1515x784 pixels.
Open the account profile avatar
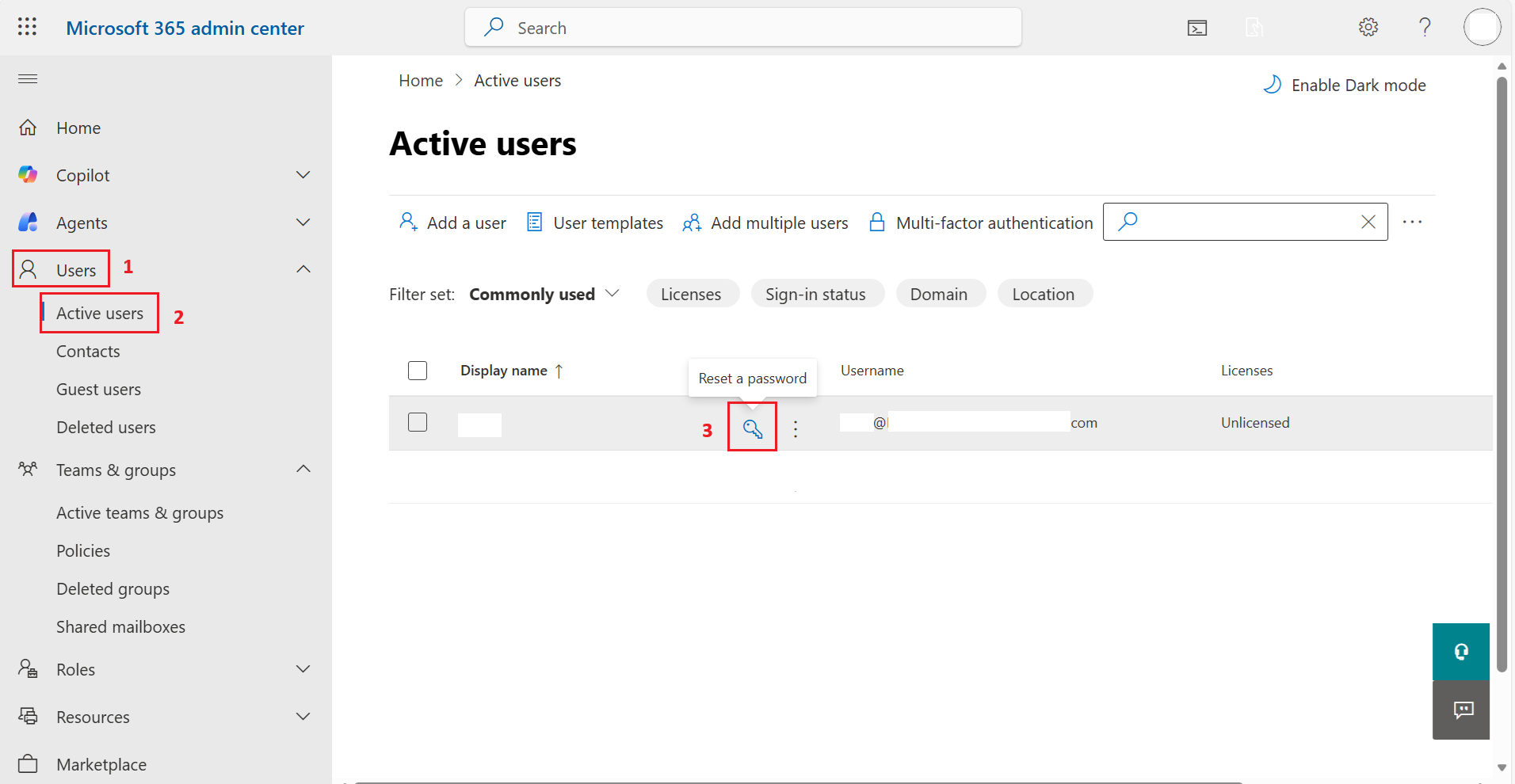(x=1483, y=28)
